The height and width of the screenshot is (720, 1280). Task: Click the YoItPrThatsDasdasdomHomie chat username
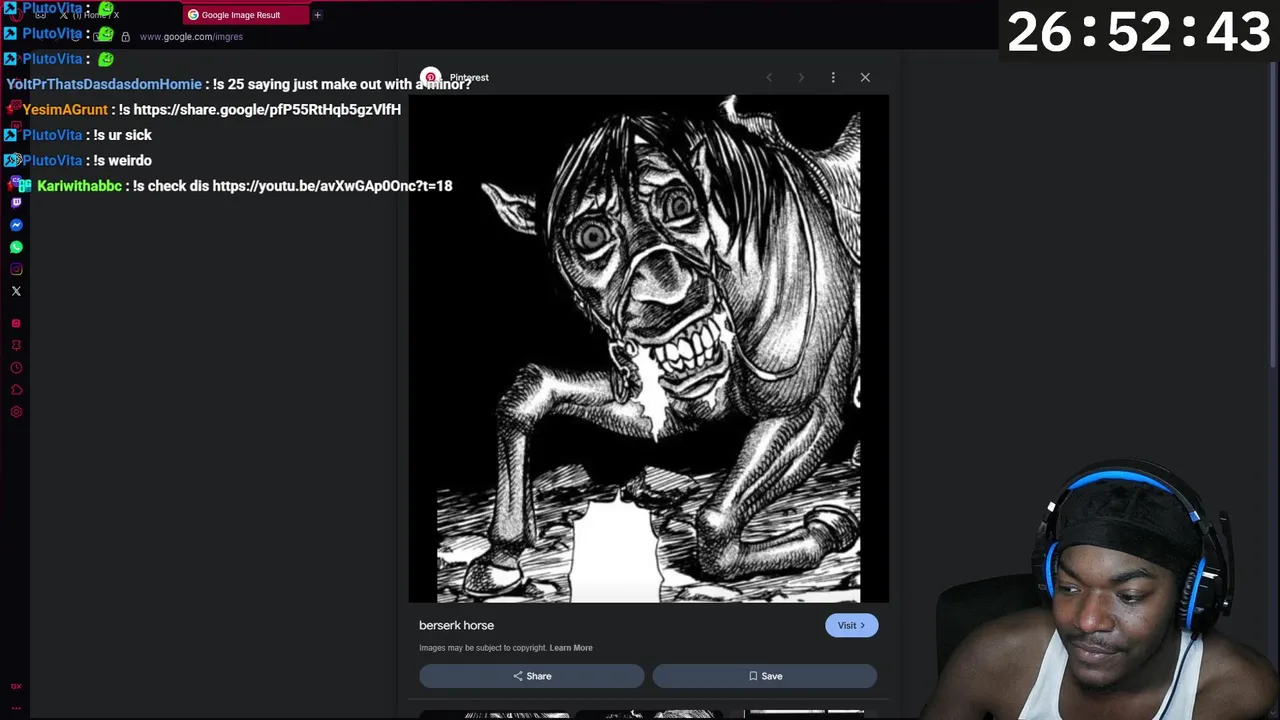click(104, 84)
